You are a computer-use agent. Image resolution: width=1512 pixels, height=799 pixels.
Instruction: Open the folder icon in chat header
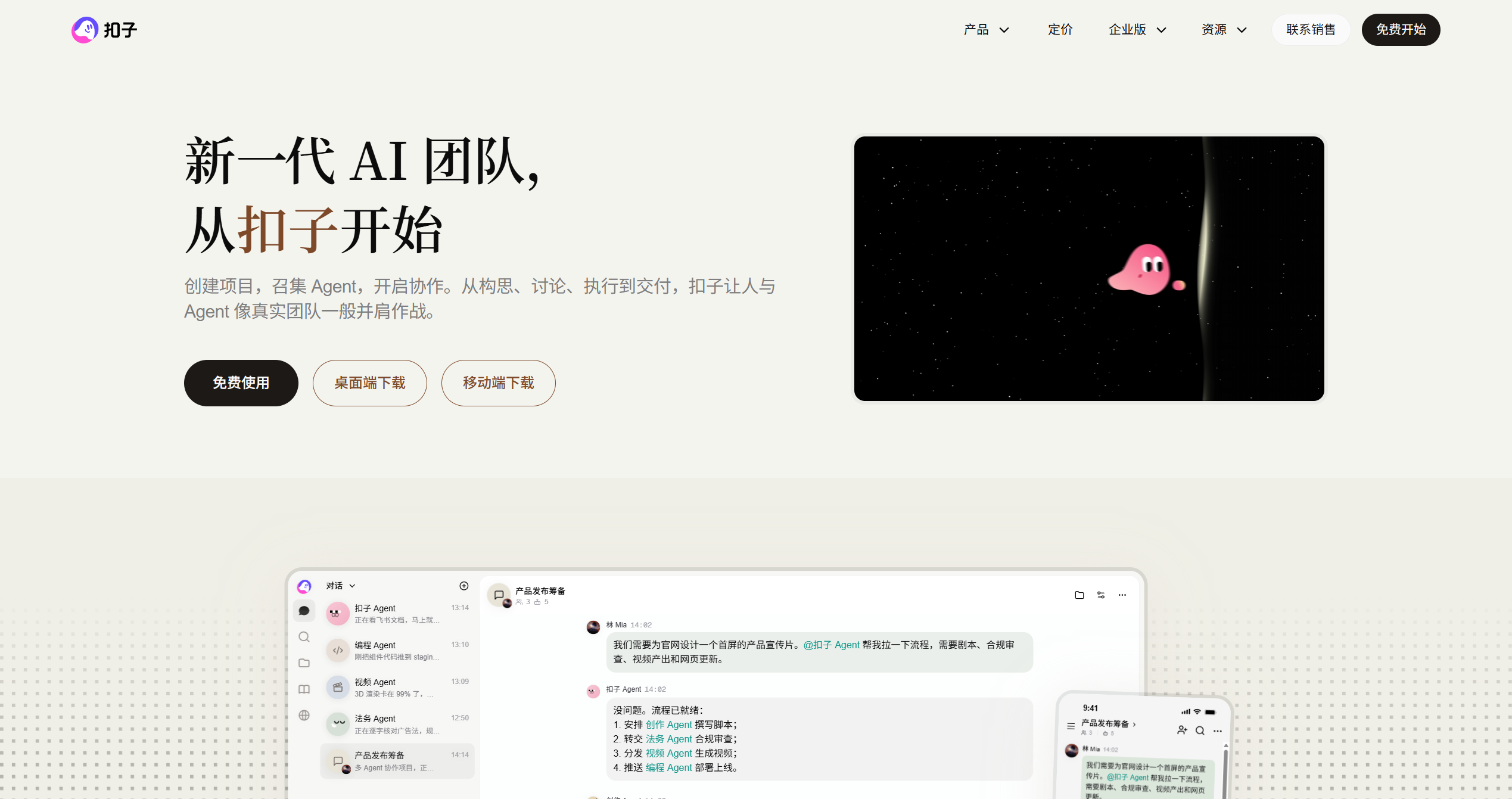tap(1079, 595)
